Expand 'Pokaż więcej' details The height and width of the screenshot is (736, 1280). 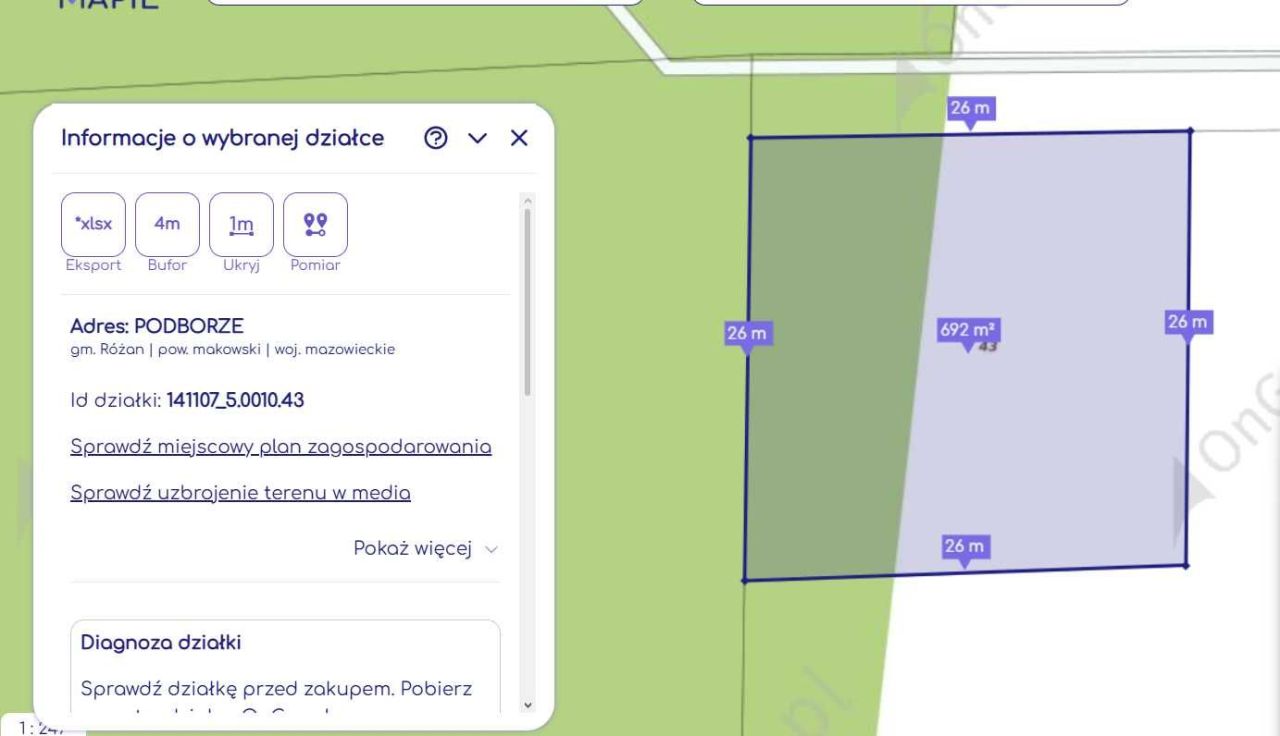(x=425, y=548)
